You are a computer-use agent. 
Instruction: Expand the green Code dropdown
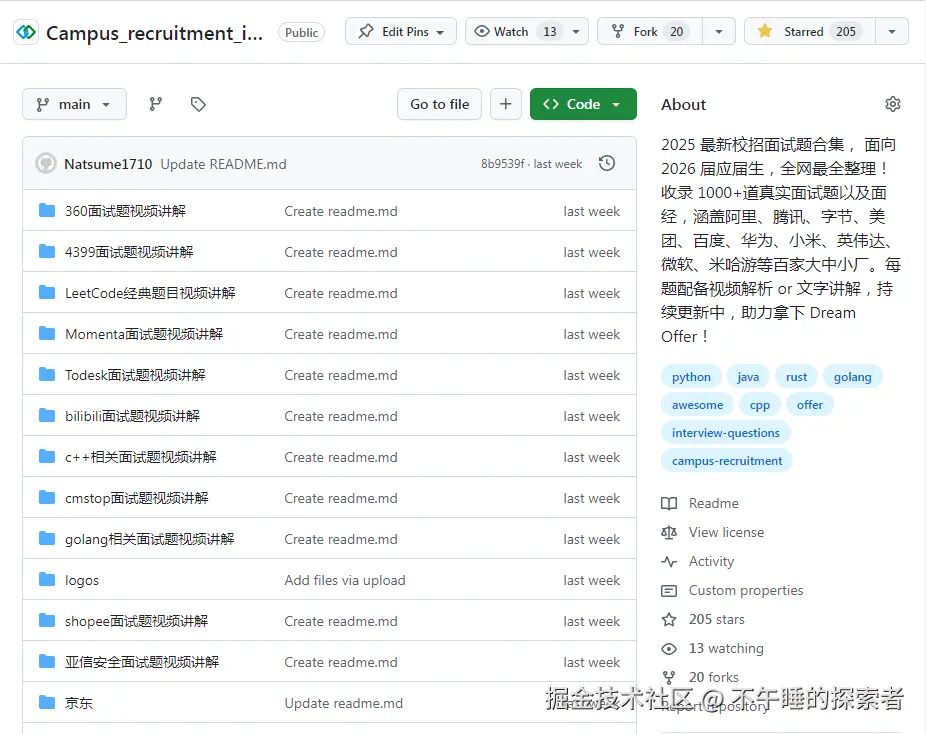pos(583,103)
